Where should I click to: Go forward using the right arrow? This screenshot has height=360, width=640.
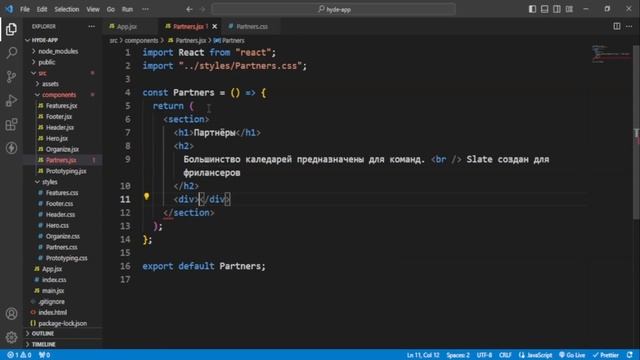tap(202, 9)
